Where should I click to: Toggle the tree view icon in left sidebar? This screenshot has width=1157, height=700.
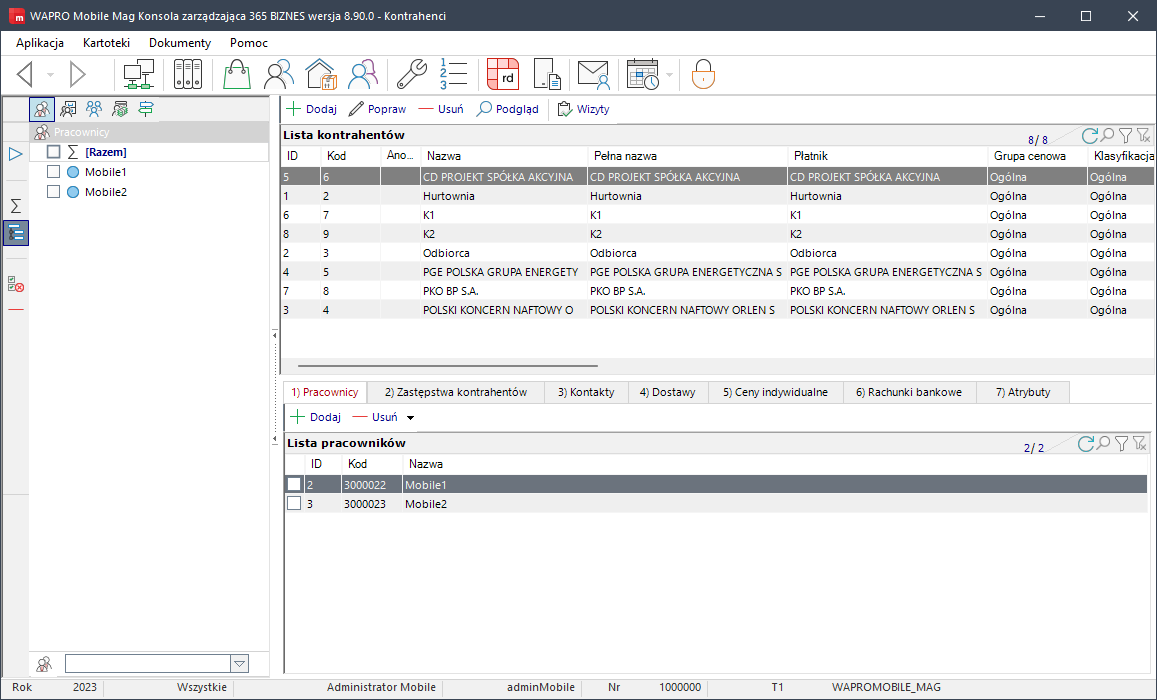pyautogui.click(x=15, y=233)
